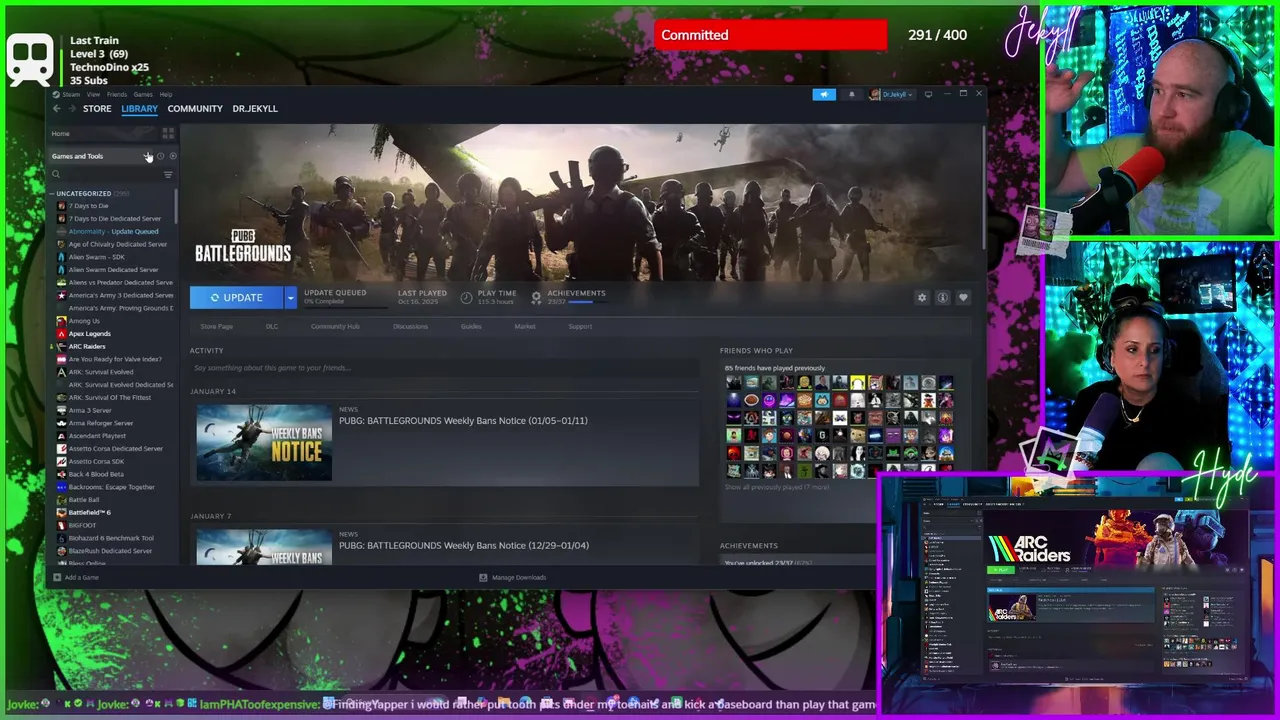Click the activity comment input field

tap(444, 368)
